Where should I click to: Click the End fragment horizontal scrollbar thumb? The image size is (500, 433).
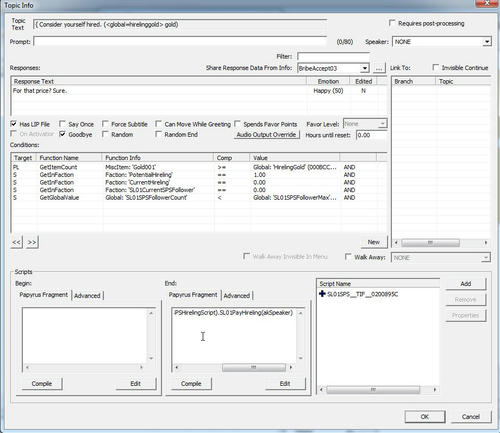click(x=254, y=367)
